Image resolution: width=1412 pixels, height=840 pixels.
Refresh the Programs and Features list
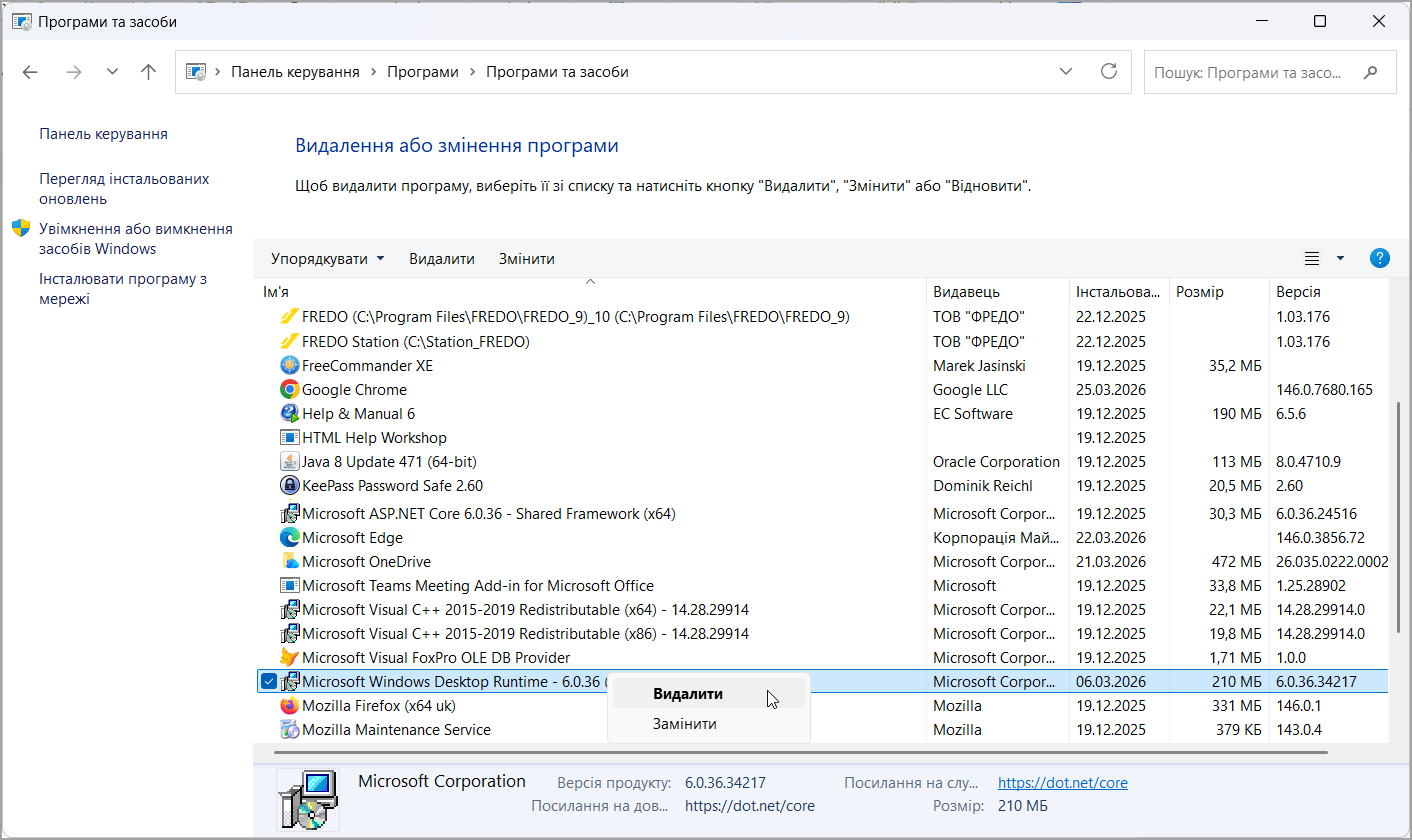[1108, 72]
